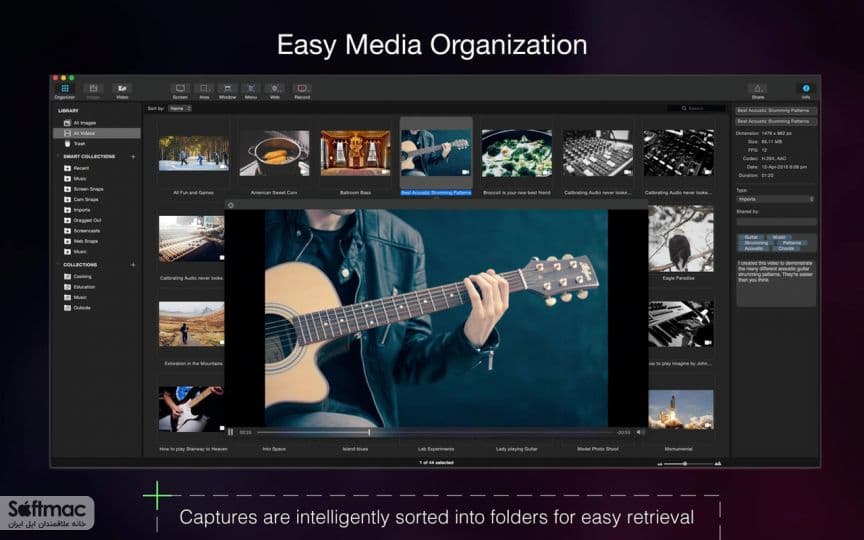Start a Screen capture from toolbar
Image resolution: width=864 pixels, height=540 pixels.
pos(180,89)
